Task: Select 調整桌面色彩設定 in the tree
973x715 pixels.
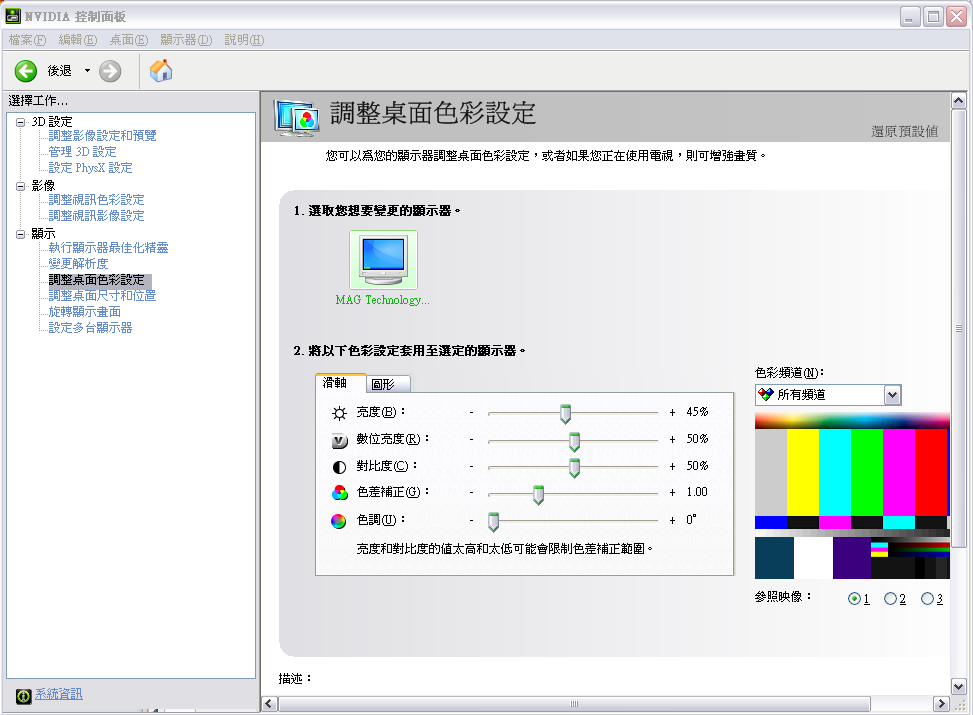Action: point(96,280)
